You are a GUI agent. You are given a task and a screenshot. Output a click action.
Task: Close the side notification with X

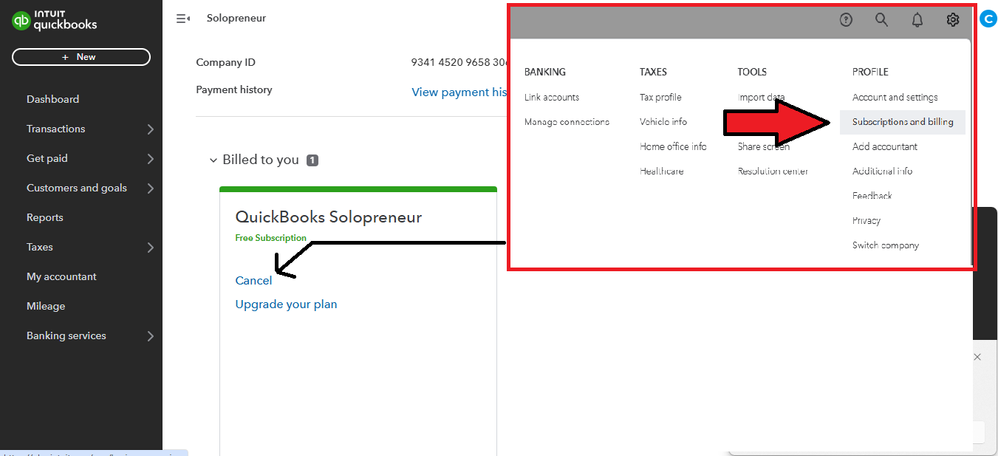(978, 357)
